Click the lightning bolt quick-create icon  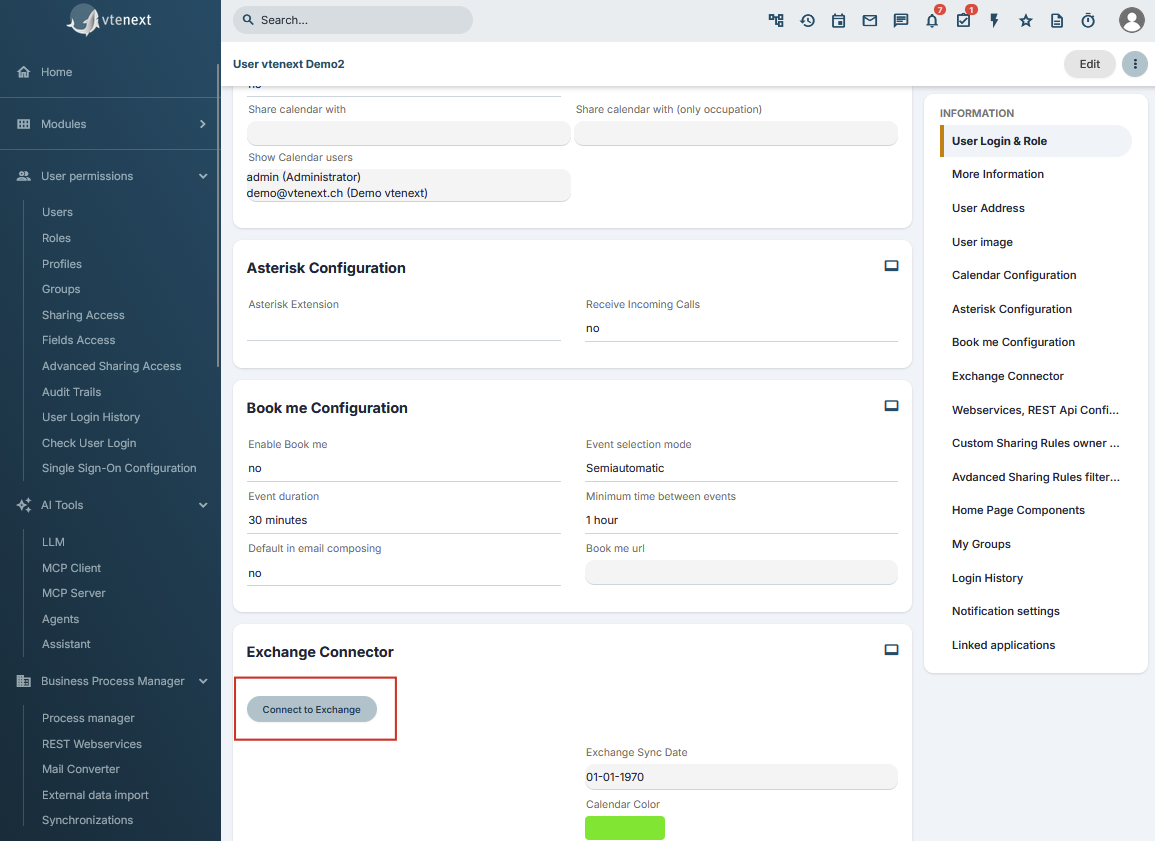(994, 21)
